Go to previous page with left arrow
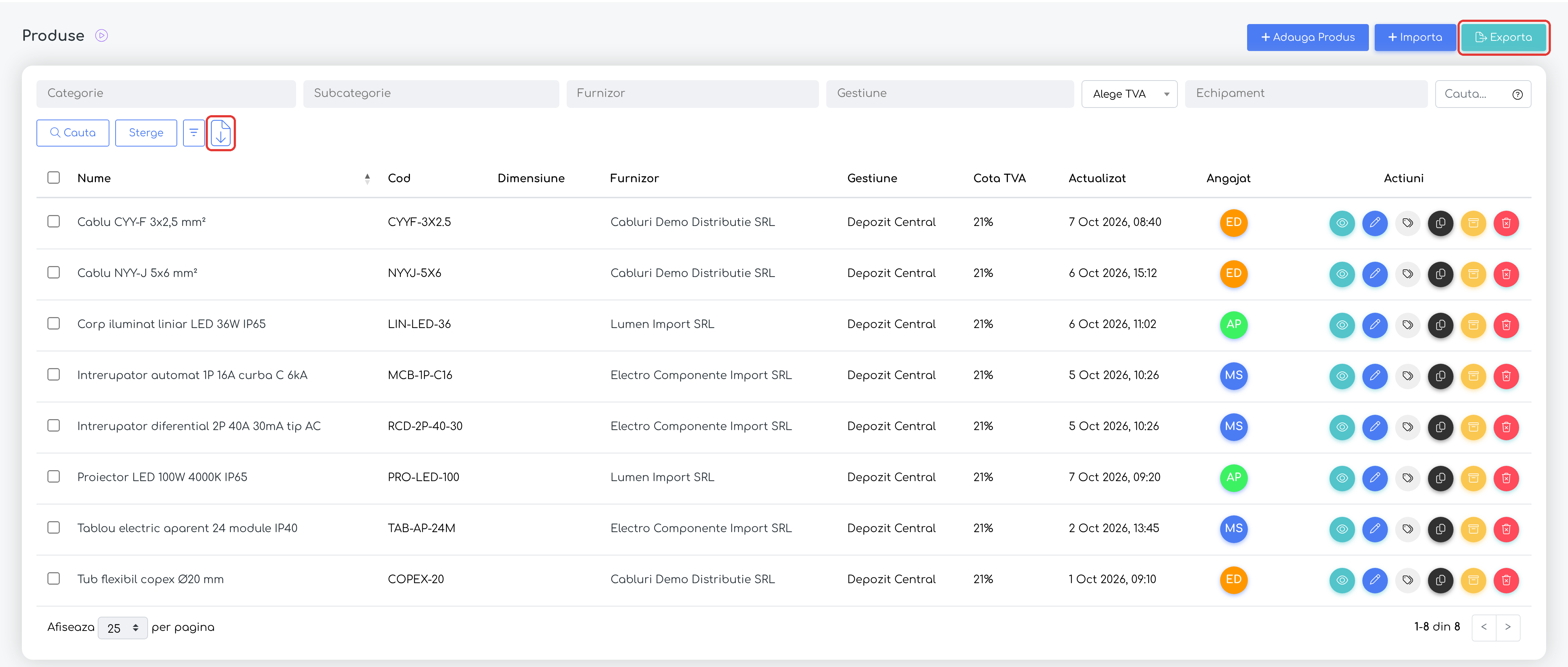 [1484, 627]
